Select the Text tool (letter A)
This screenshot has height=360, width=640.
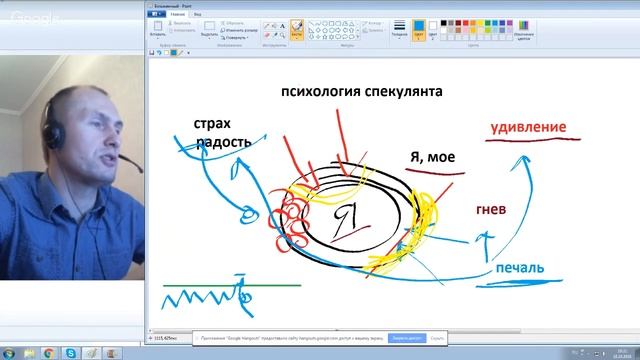[282, 26]
